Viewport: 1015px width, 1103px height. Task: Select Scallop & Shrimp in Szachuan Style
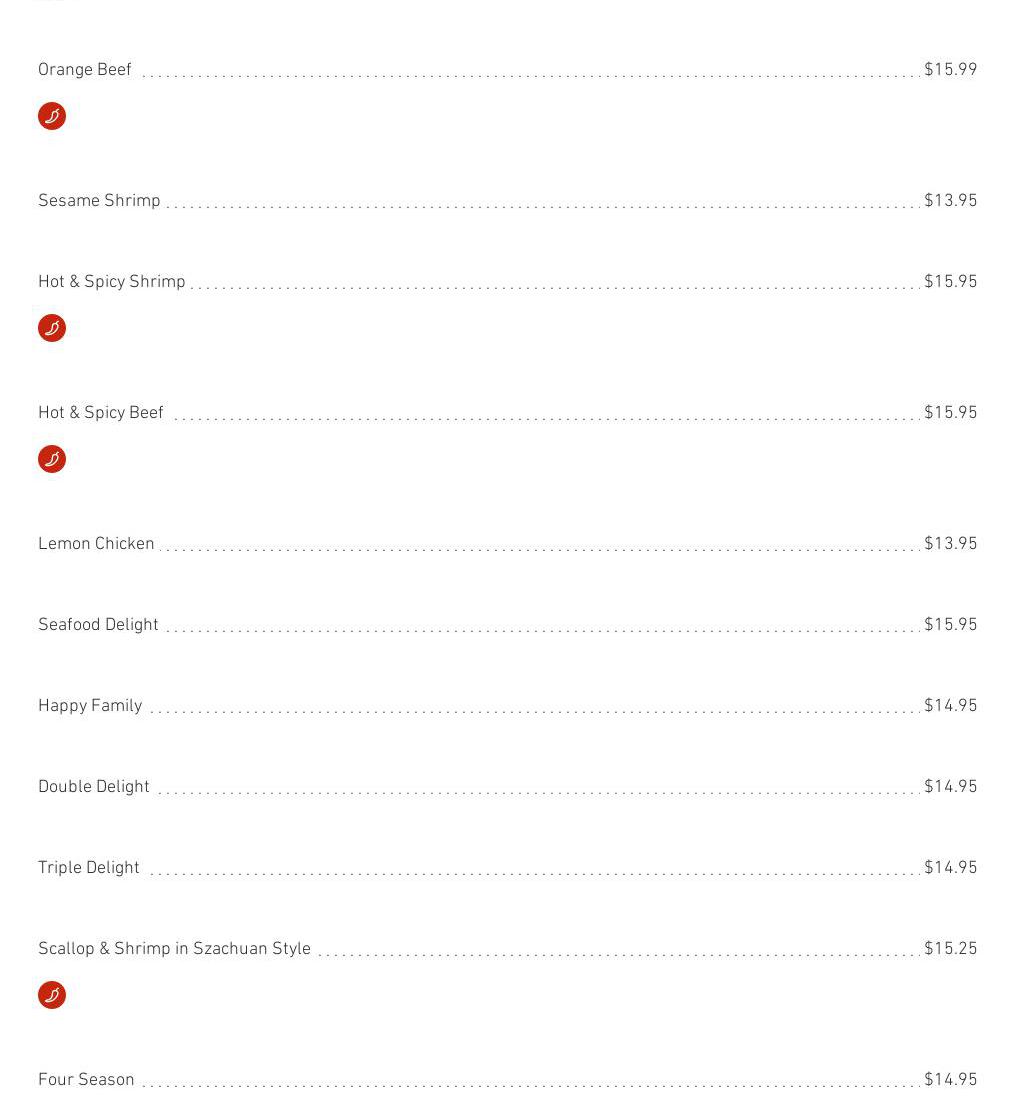pos(174,949)
